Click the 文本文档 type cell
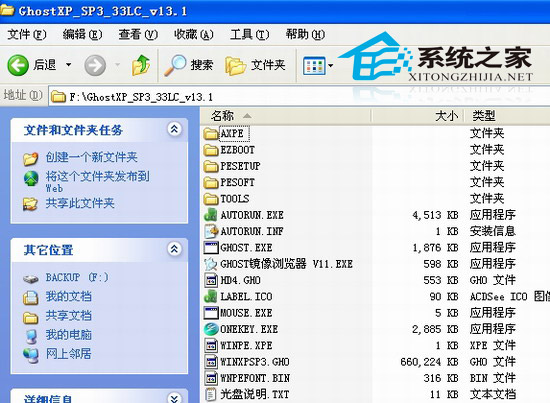The height and width of the screenshot is (403, 550). (492, 395)
